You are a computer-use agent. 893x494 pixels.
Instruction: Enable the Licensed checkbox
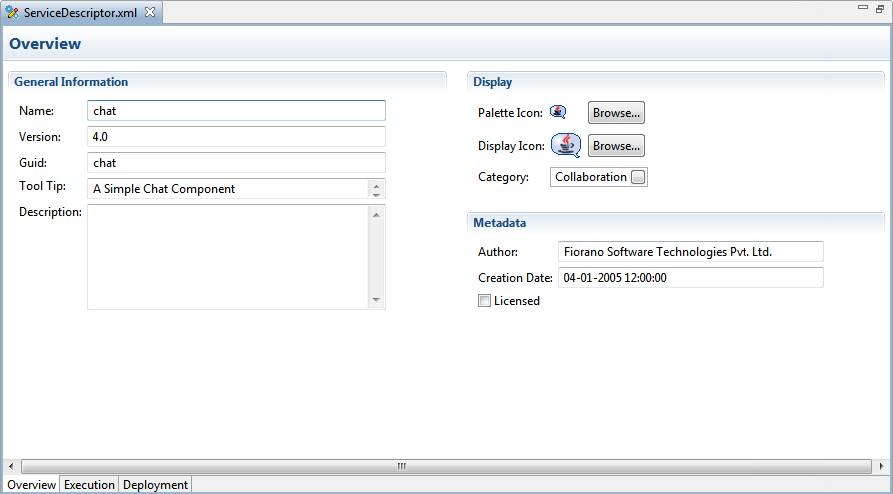[485, 301]
